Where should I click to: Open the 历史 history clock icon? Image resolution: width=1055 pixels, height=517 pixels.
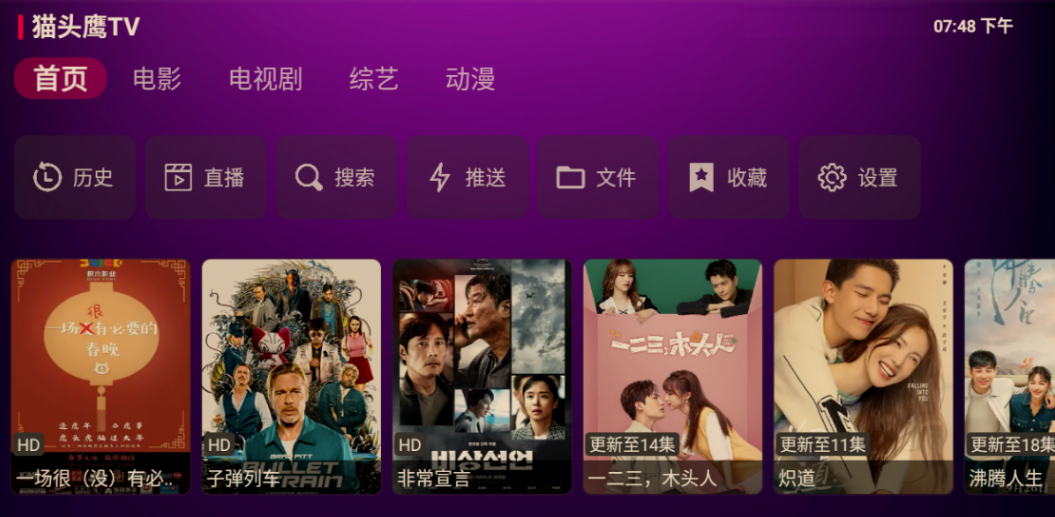(x=48, y=177)
